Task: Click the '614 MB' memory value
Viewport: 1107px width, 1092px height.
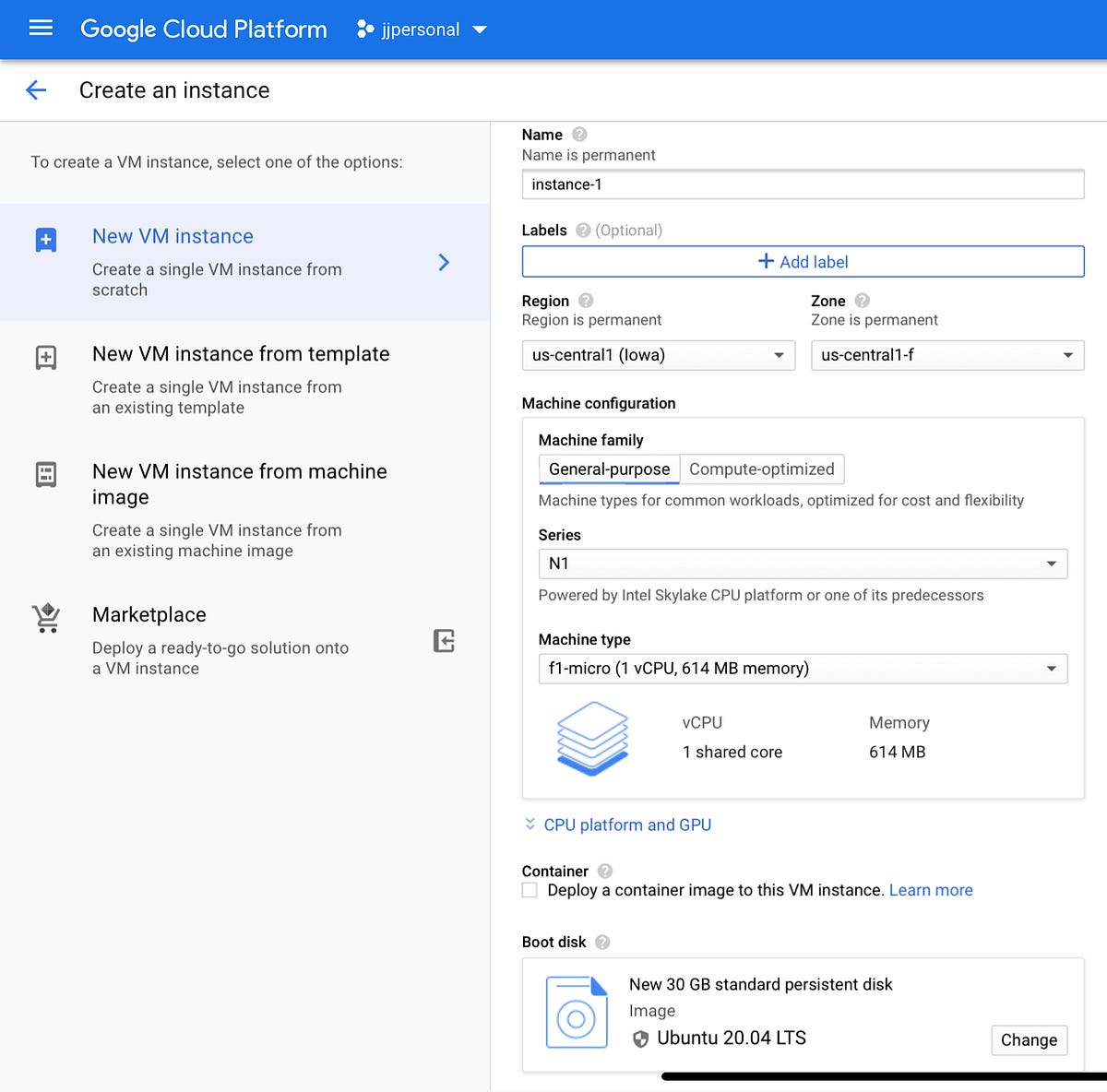Action: pos(898,753)
